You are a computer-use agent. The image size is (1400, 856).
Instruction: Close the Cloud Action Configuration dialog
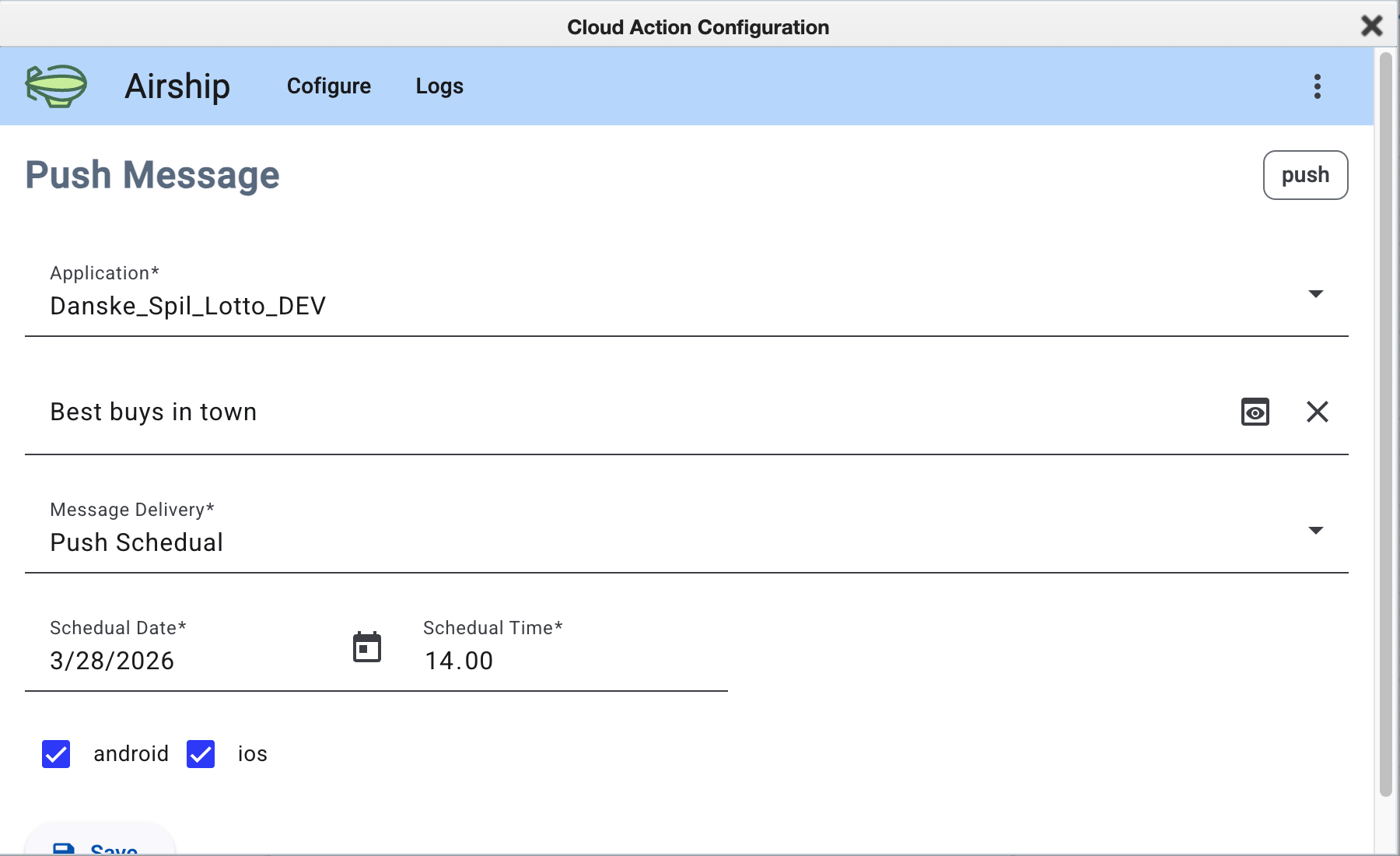(x=1374, y=25)
